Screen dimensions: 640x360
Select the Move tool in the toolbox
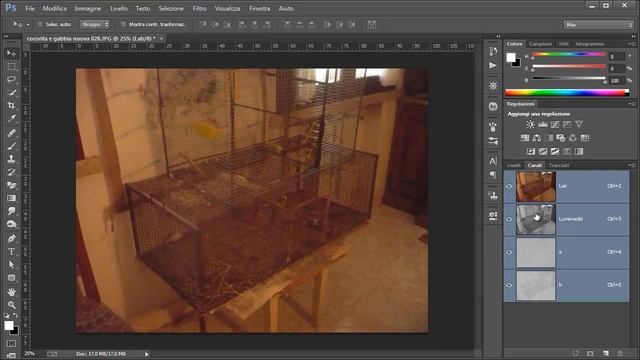tap(11, 53)
